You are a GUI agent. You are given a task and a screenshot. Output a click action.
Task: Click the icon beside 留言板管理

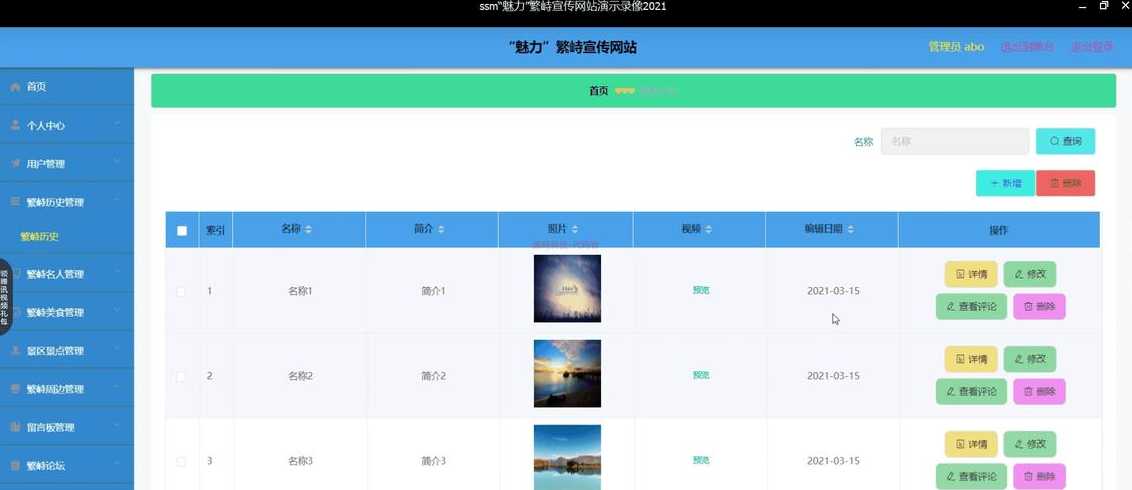(15, 427)
